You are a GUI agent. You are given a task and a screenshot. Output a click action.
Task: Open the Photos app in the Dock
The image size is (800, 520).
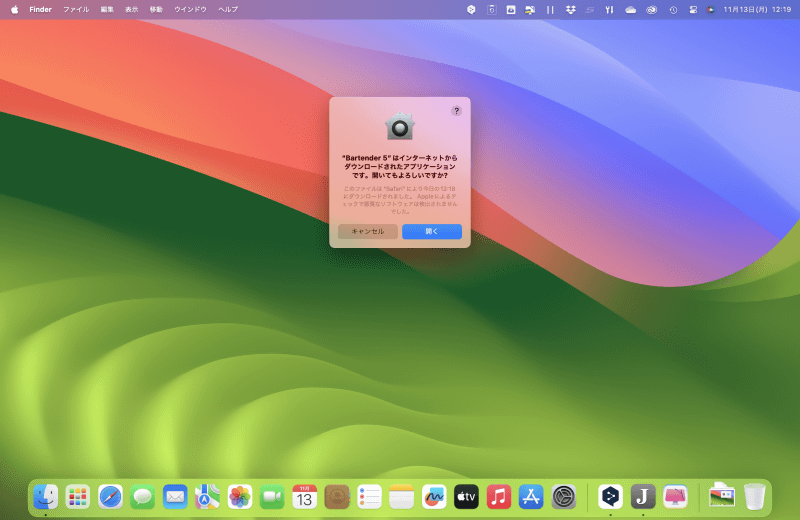click(240, 497)
